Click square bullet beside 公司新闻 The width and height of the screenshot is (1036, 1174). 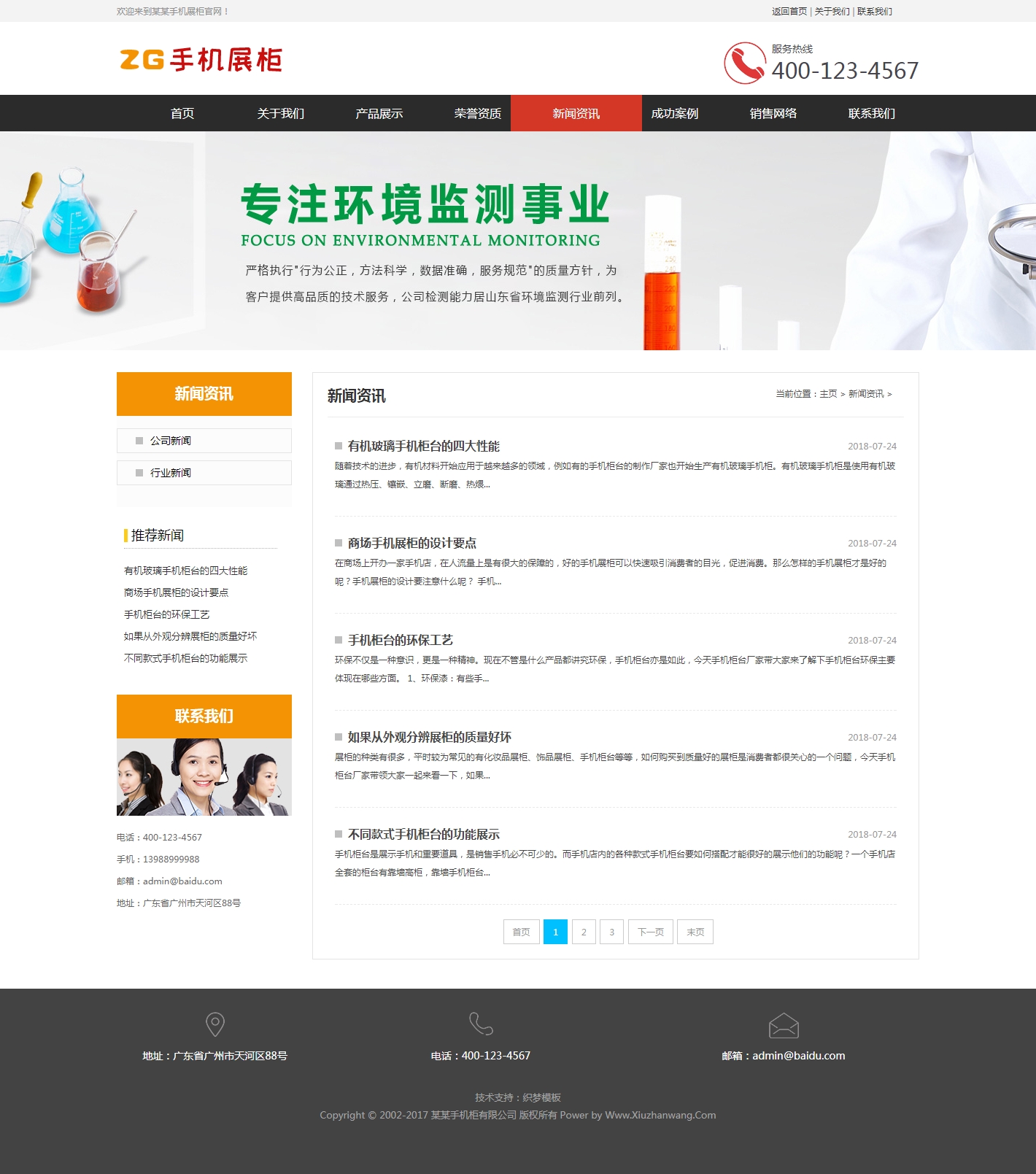[x=139, y=441]
